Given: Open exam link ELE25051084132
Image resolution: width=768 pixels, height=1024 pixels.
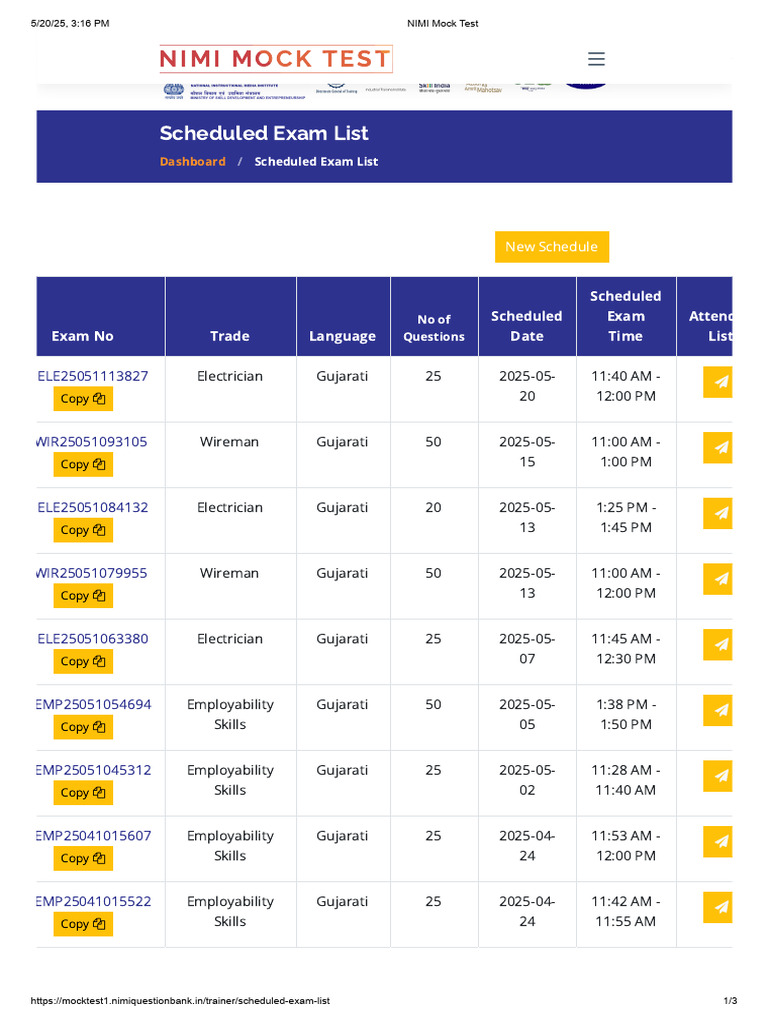Looking at the screenshot, I should (93, 508).
